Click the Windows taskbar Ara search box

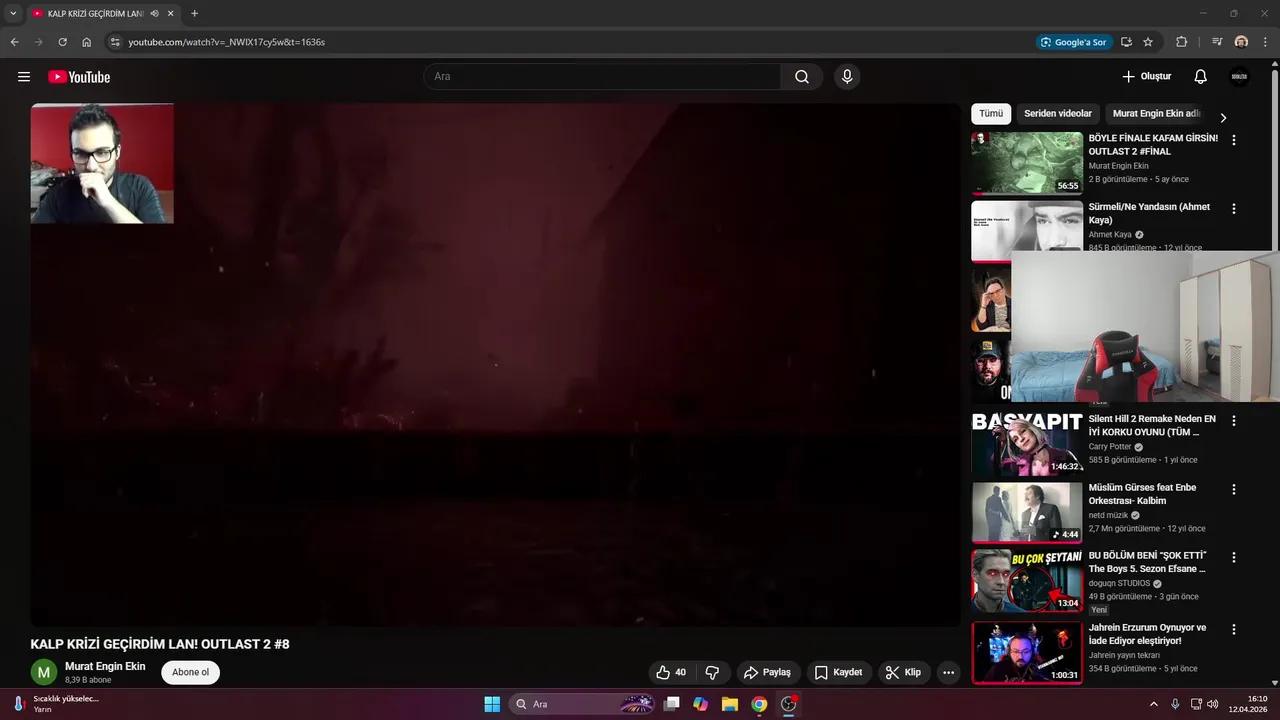(x=584, y=704)
